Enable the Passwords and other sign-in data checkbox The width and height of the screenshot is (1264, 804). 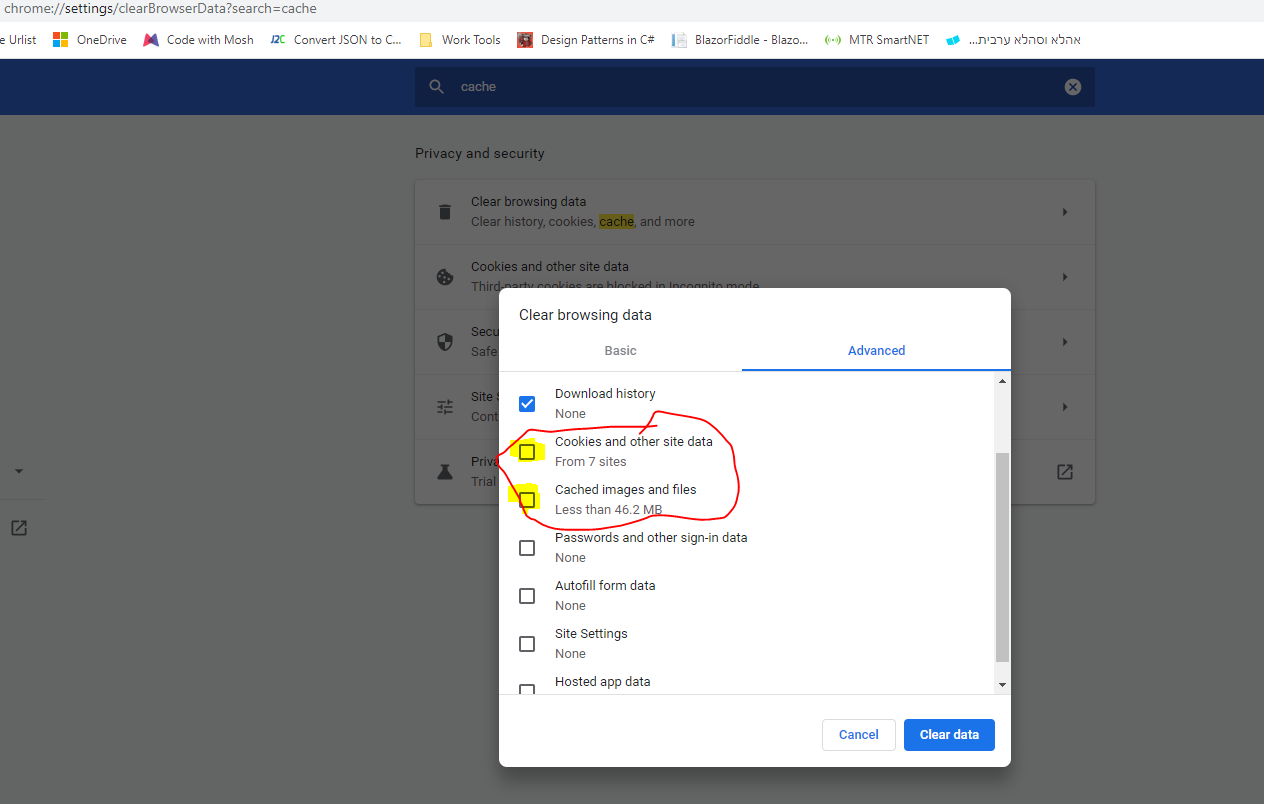pyautogui.click(x=527, y=547)
